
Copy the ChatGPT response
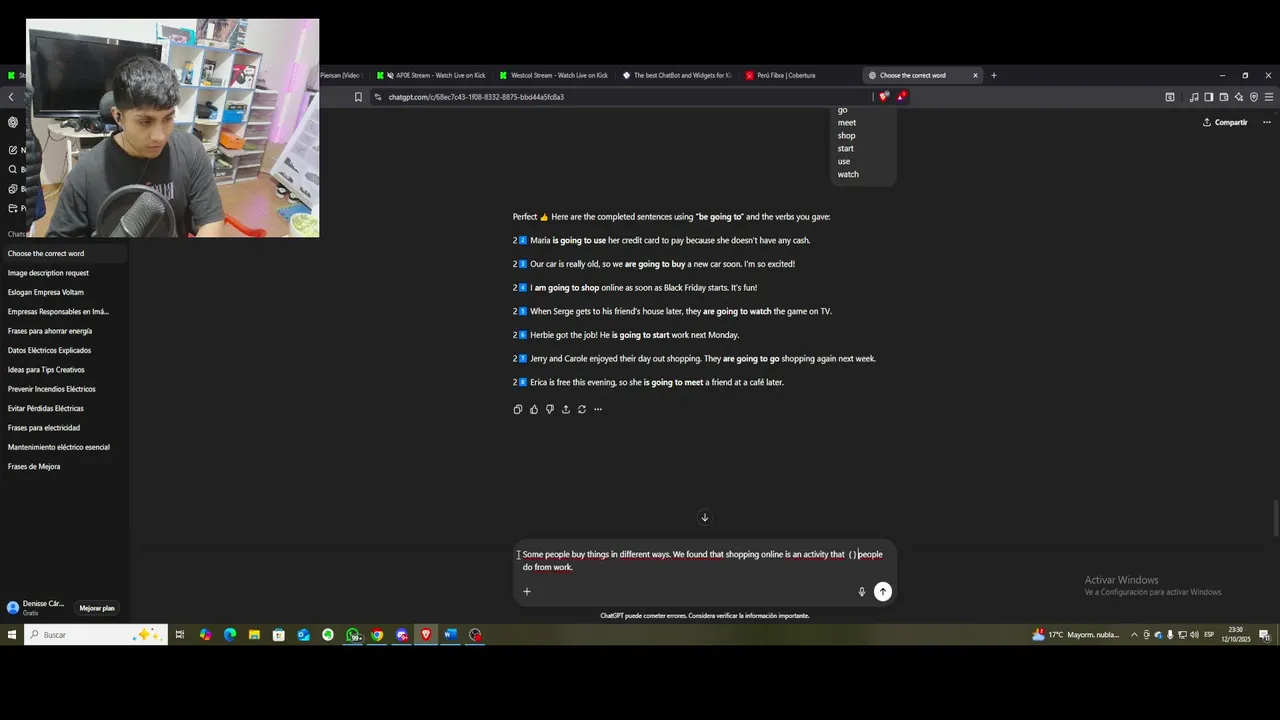tap(517, 409)
